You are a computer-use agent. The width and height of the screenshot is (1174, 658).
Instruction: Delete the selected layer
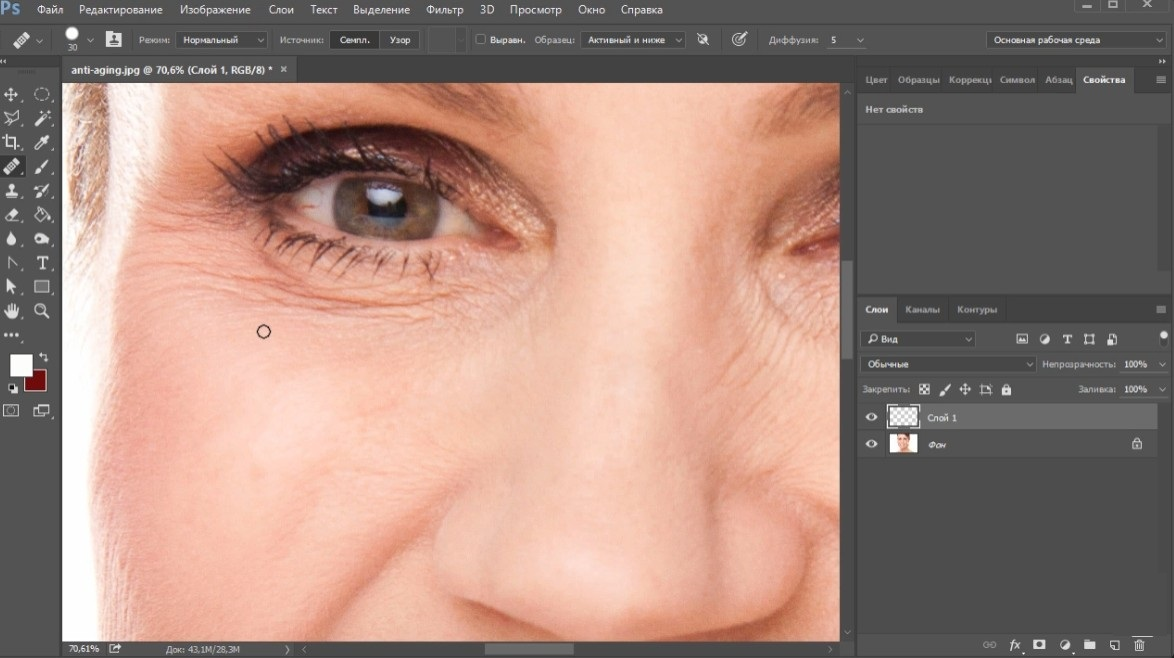coord(1140,645)
